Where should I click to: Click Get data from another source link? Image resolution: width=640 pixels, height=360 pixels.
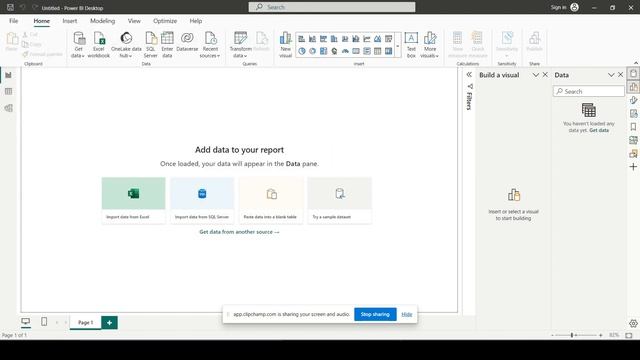coord(239,232)
